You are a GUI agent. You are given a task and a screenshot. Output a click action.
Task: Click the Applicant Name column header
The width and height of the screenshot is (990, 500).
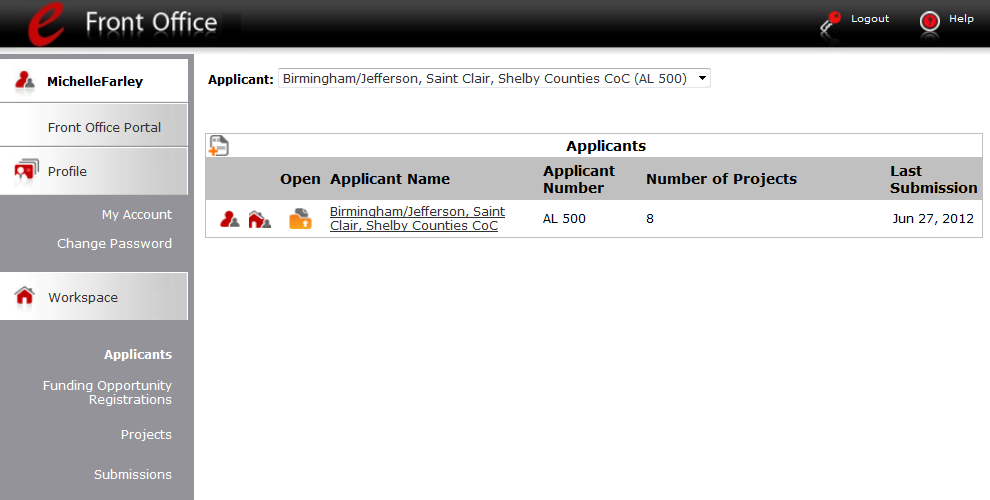(x=390, y=179)
